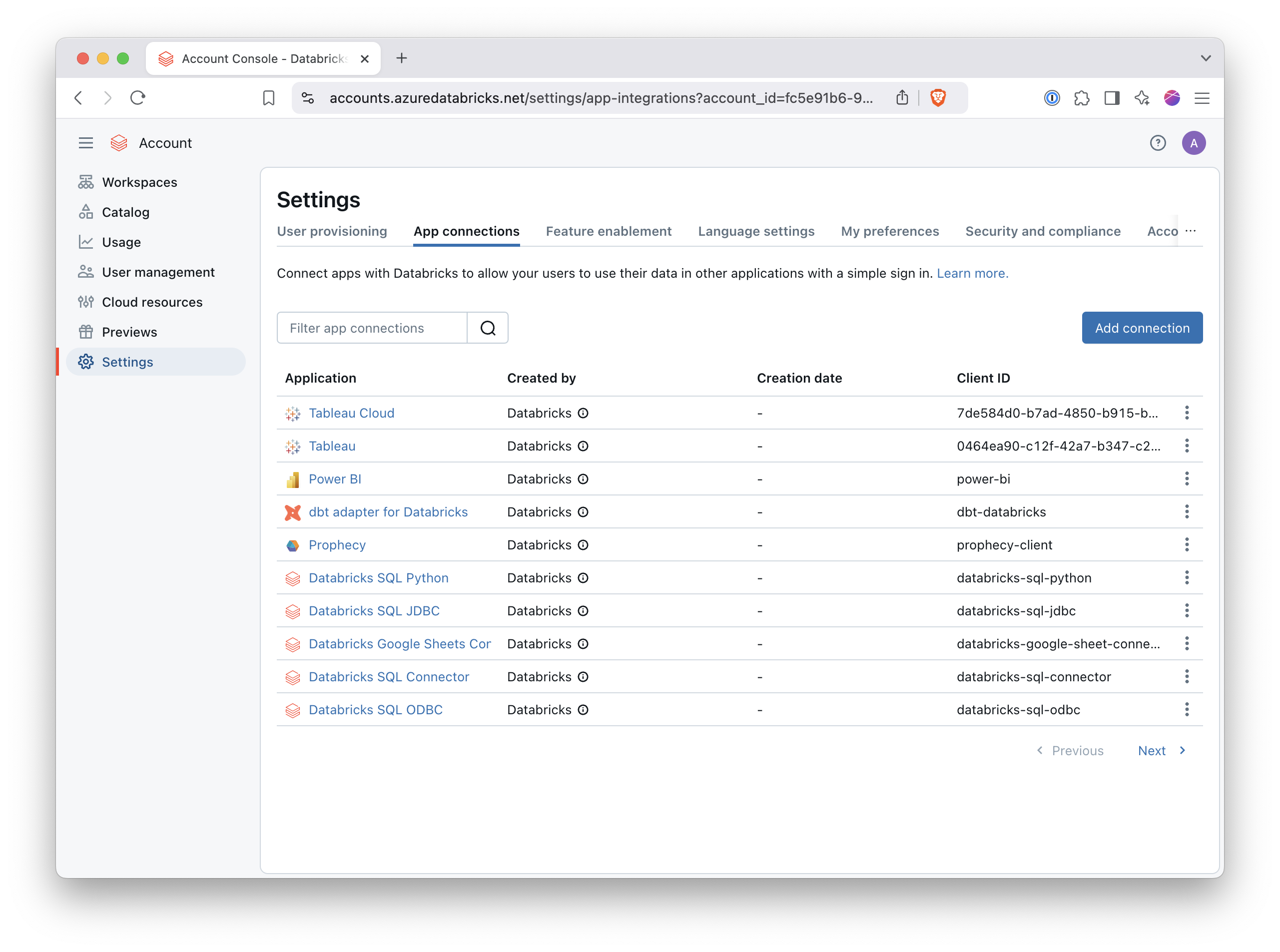Switch to Security and compliance tab
Viewport: 1280px width, 952px height.
[1043, 231]
